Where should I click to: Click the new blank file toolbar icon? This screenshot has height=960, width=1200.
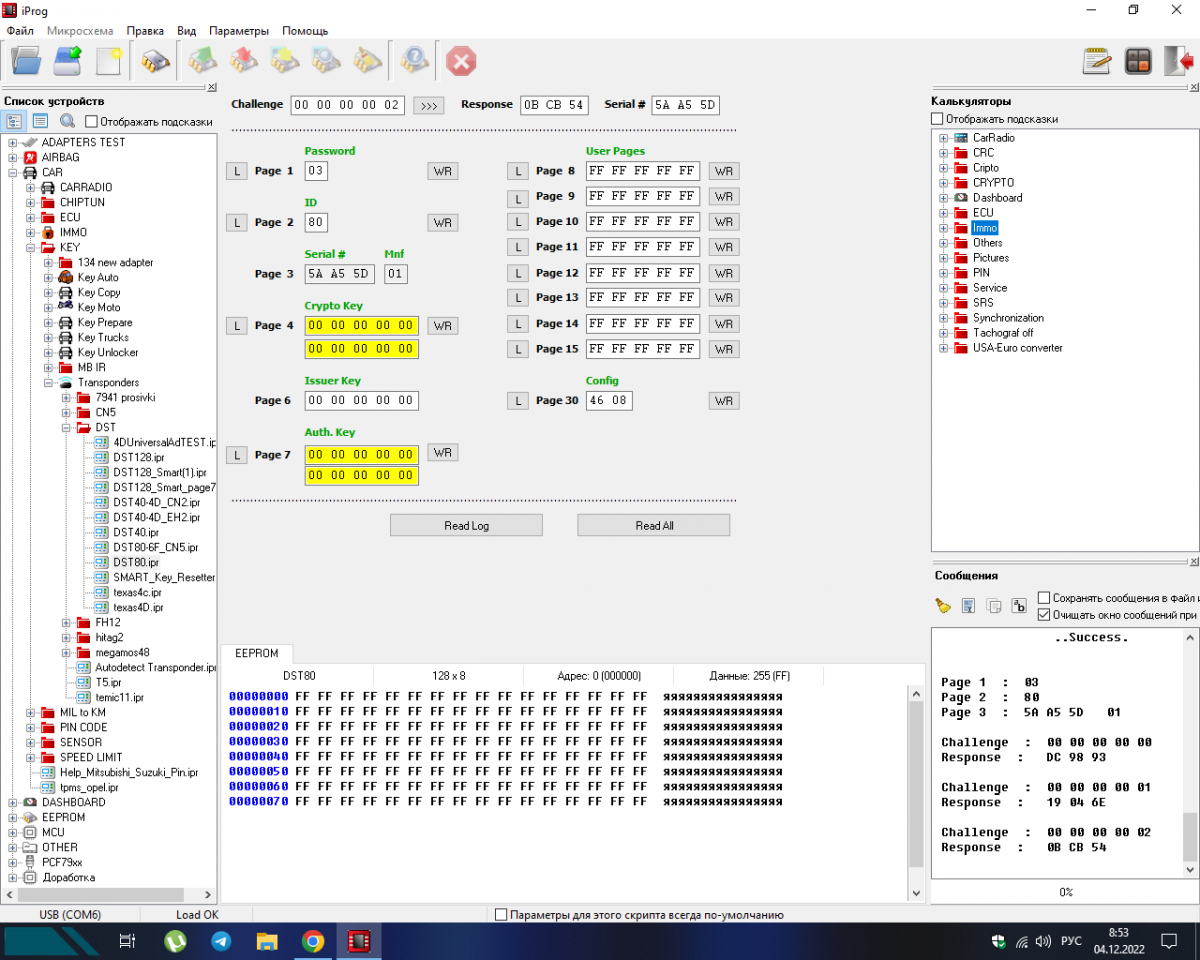click(108, 62)
